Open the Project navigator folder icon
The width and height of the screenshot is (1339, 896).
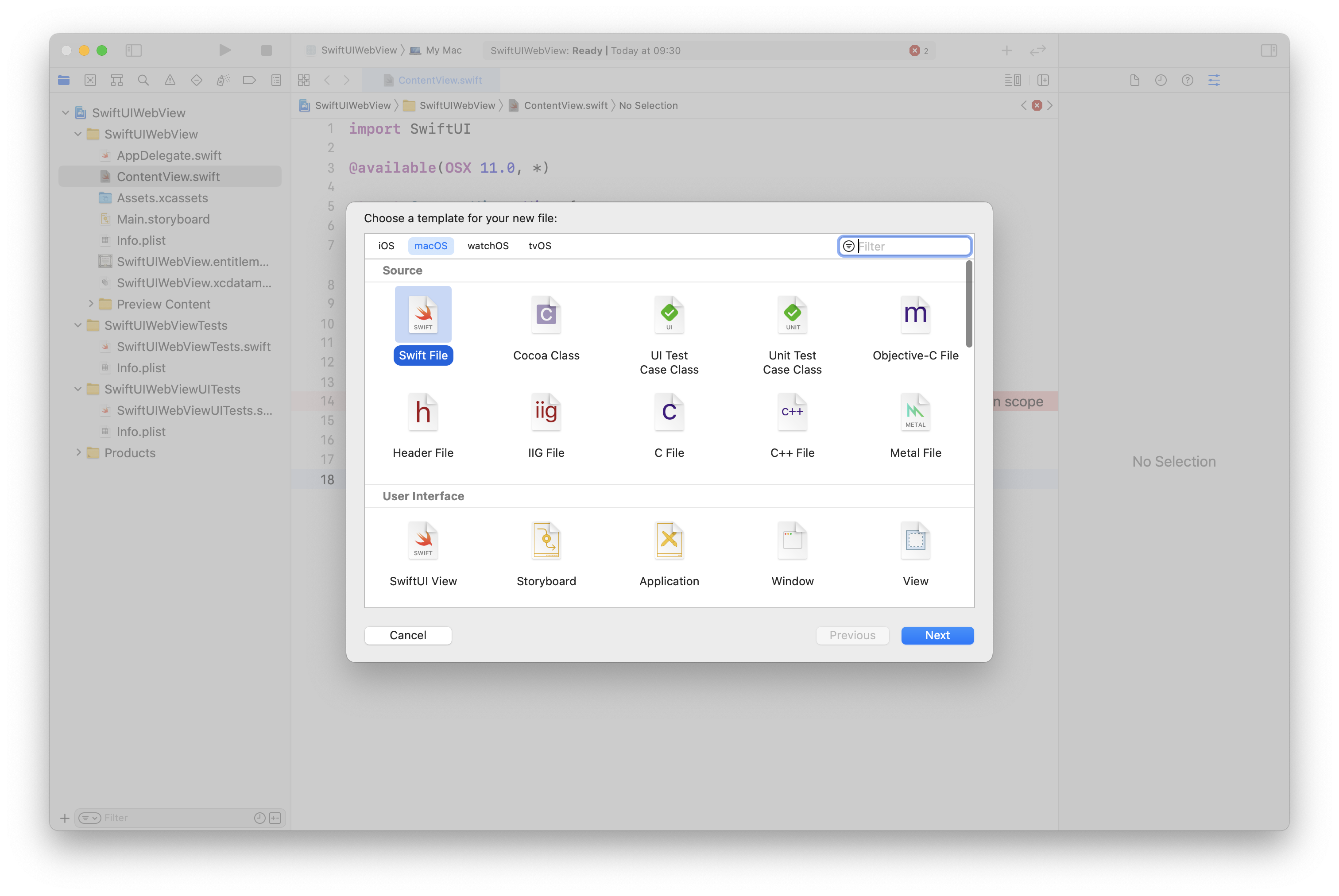coord(63,80)
